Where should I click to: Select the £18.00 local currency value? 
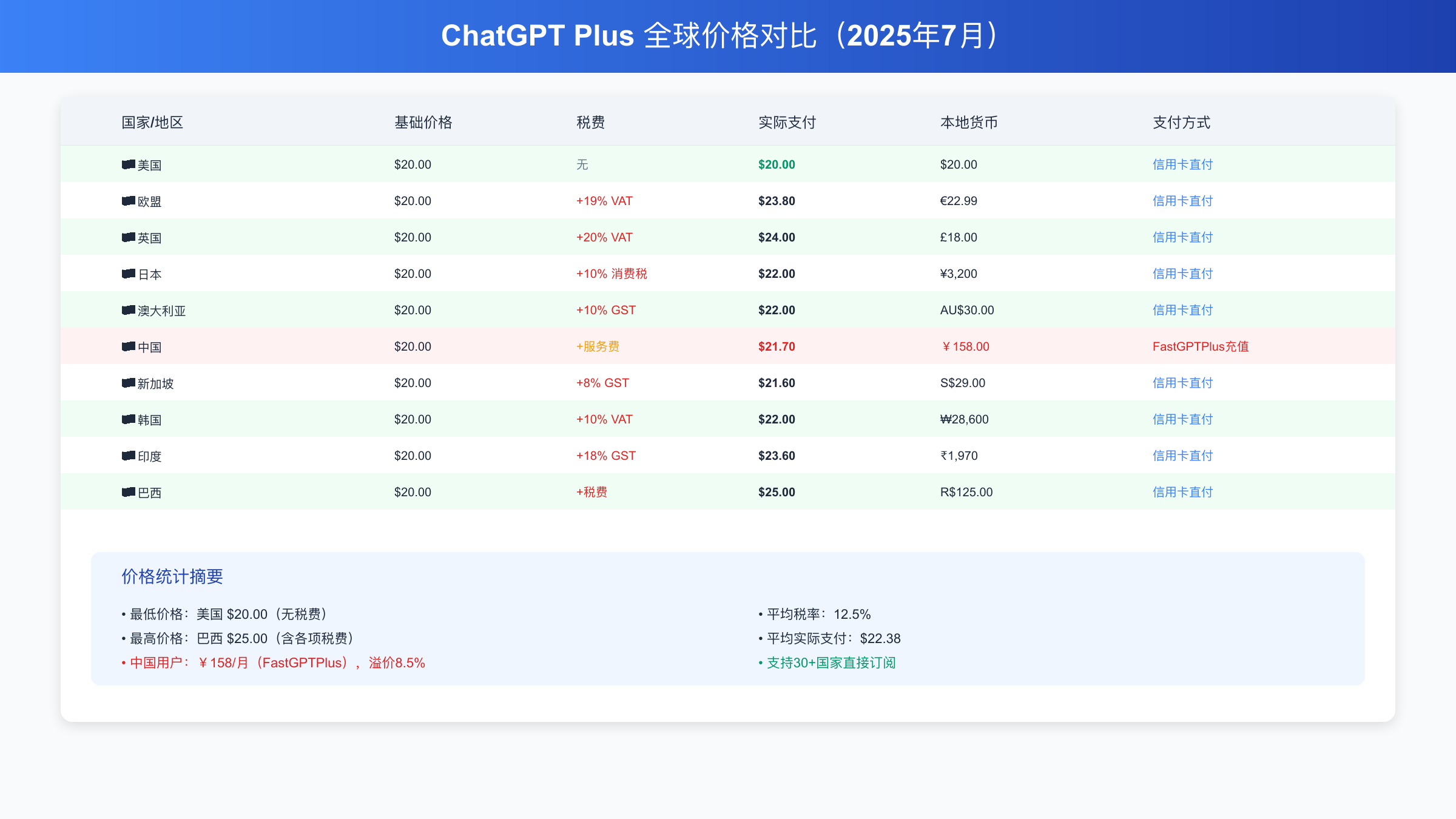[x=959, y=237]
